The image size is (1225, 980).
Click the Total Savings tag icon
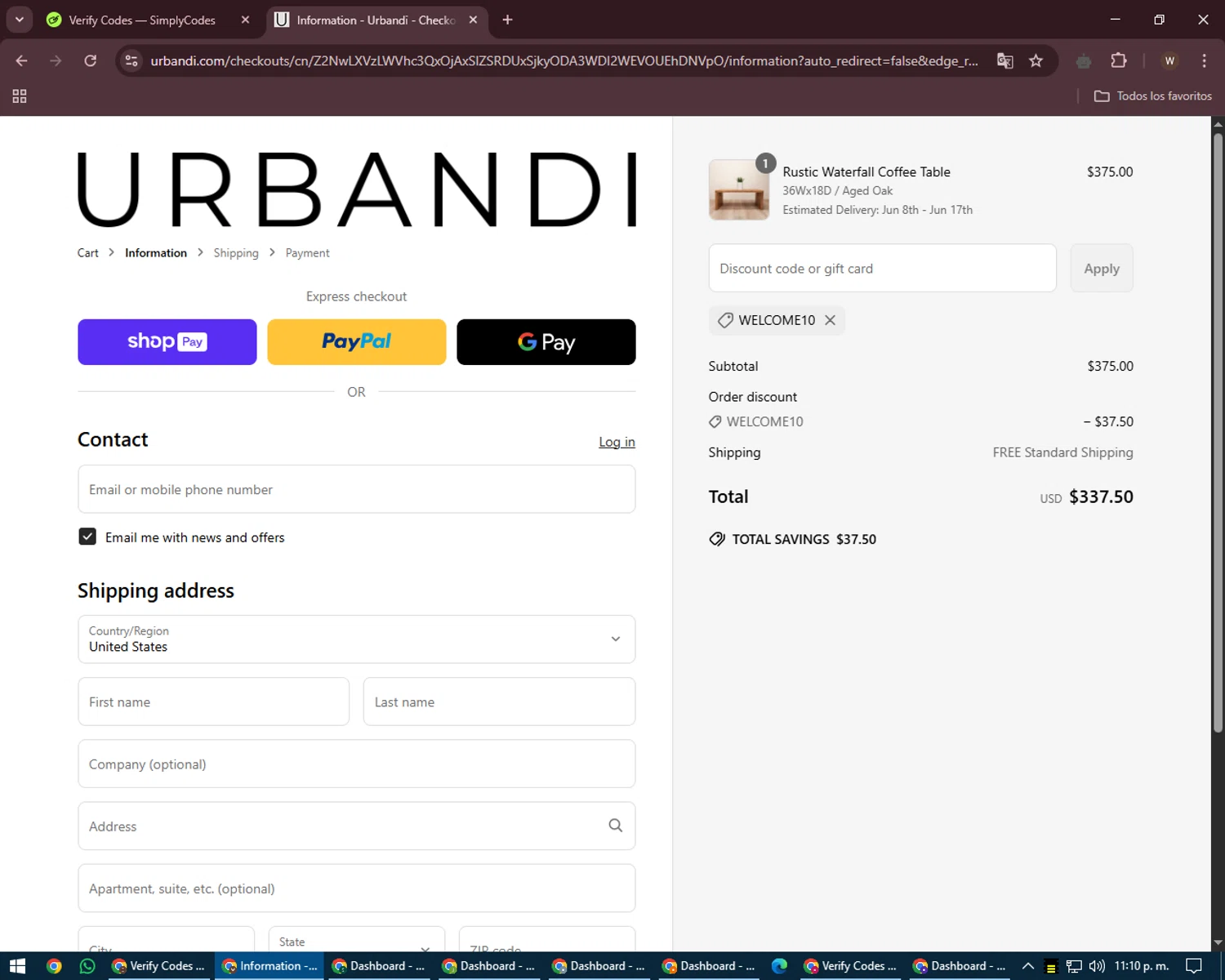pyautogui.click(x=717, y=539)
